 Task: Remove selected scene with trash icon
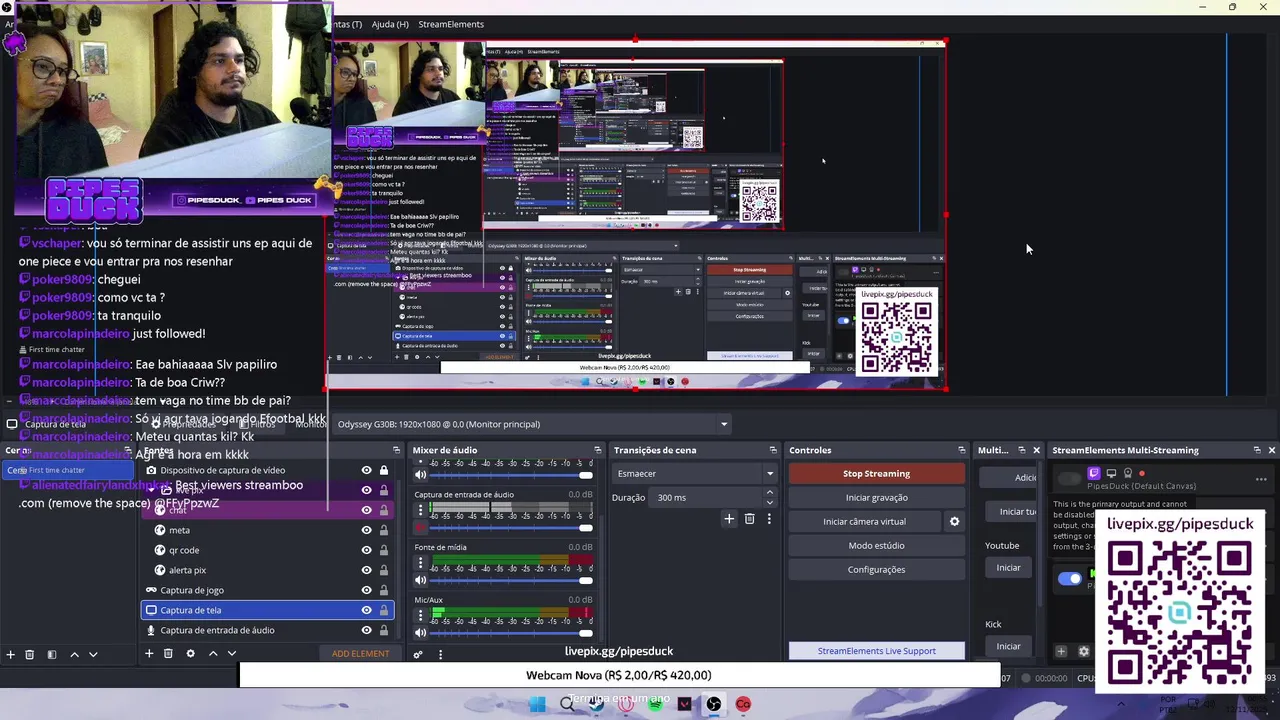coord(29,654)
